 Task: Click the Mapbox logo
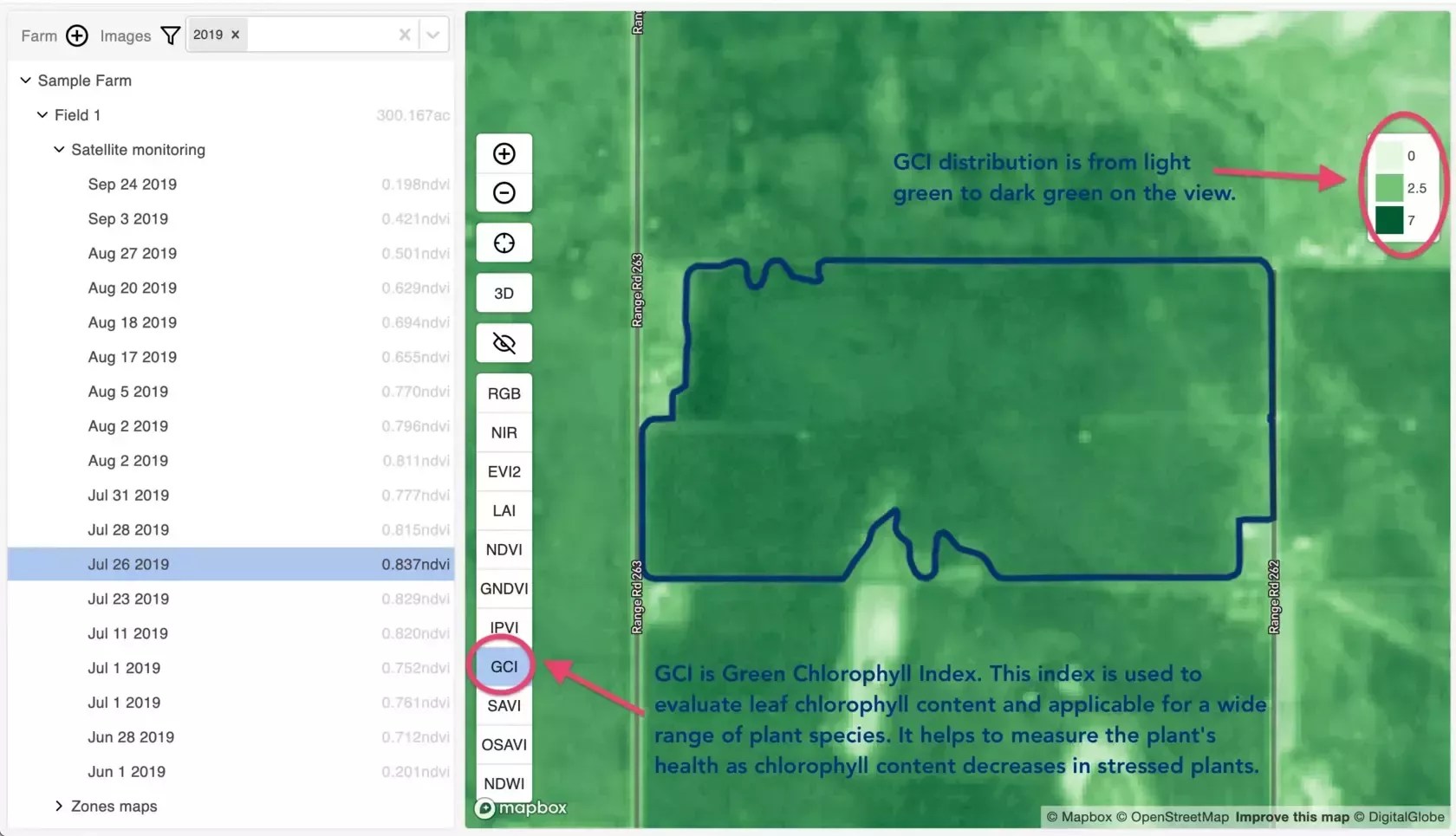pos(520,807)
